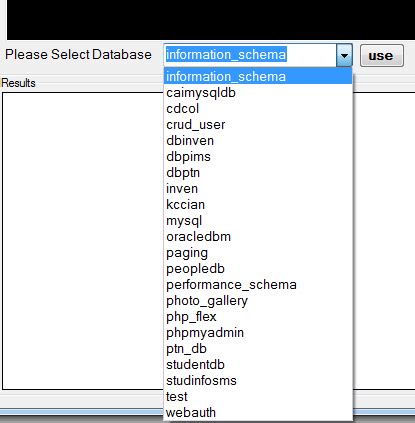Select 'studinfosms' database
Viewport: 415px width, 423px height.
click(x=258, y=381)
